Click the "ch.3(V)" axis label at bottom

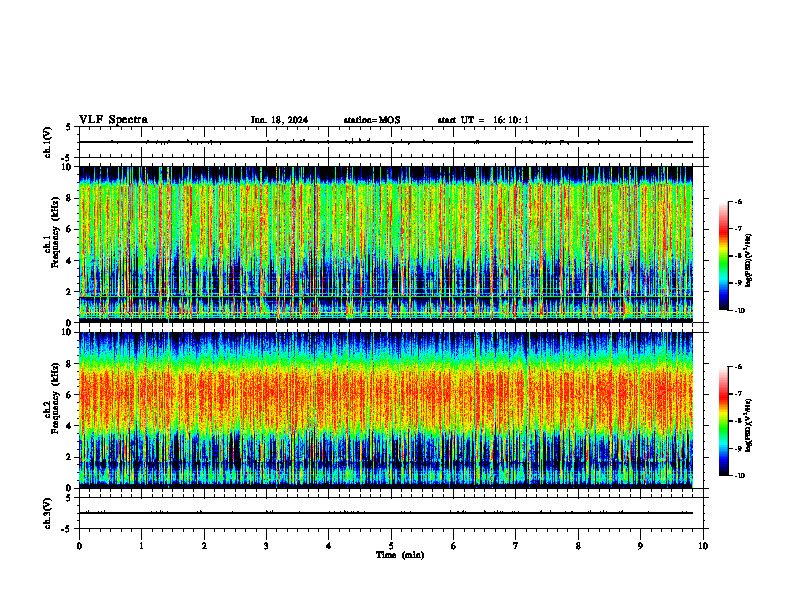[x=47, y=513]
